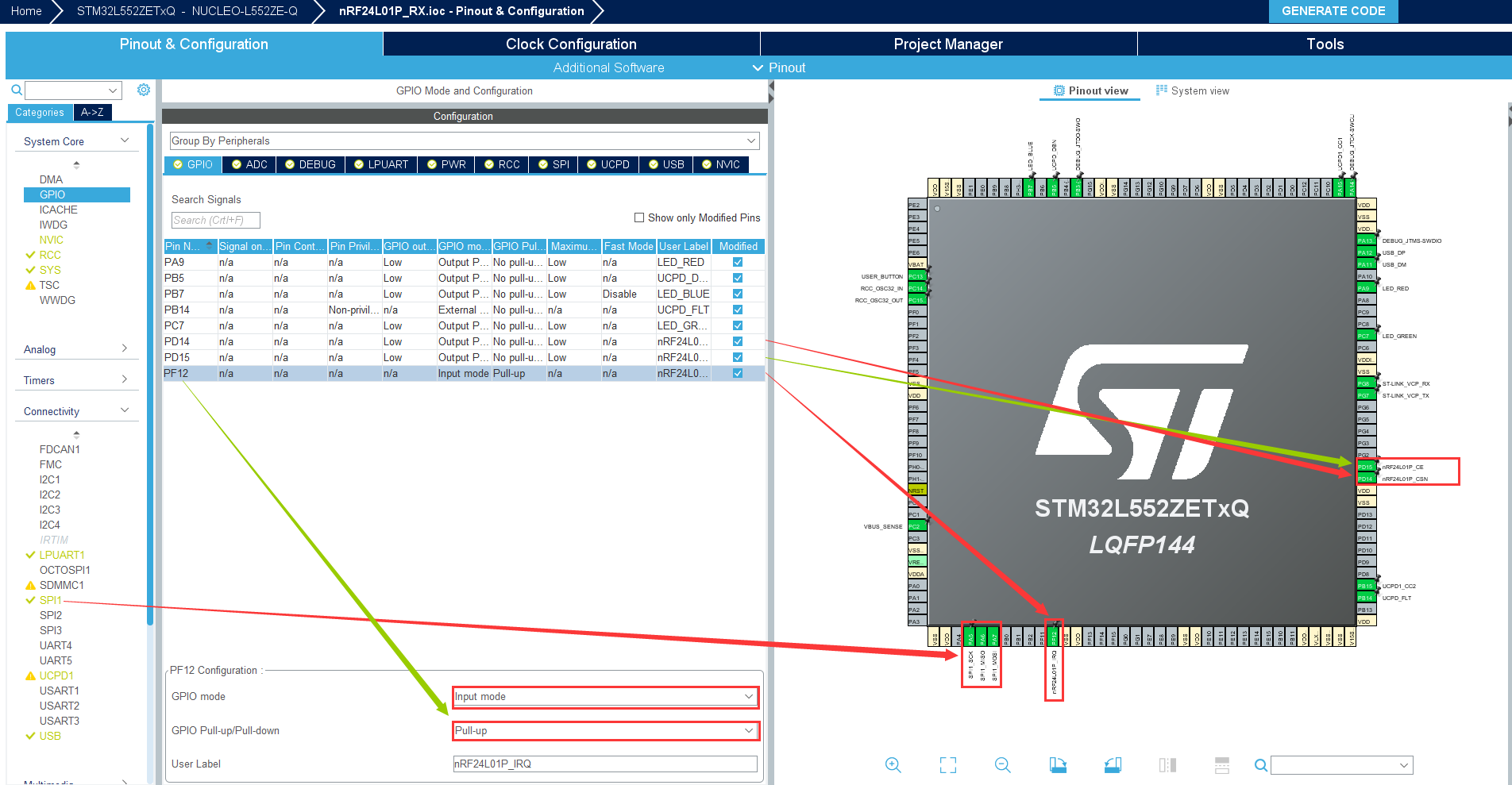Image resolution: width=1512 pixels, height=785 pixels.
Task: Open the pin search dropdown under the chip
Action: (1404, 765)
